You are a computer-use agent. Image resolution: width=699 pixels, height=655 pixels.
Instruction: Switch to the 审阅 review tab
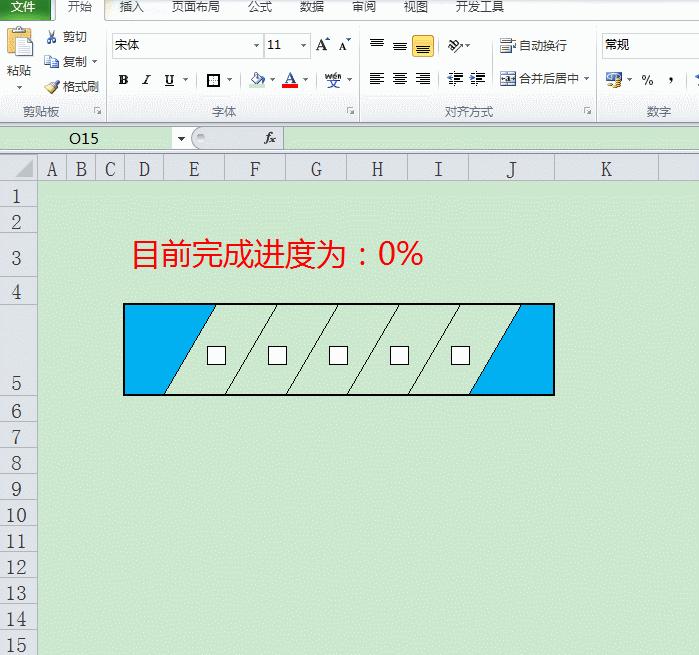[364, 7]
